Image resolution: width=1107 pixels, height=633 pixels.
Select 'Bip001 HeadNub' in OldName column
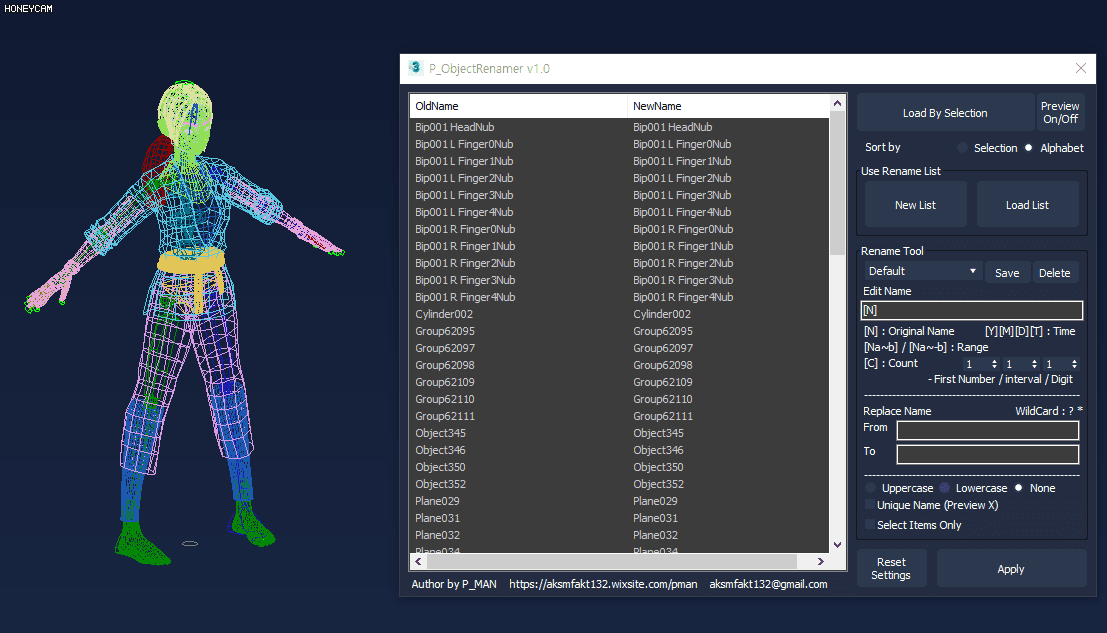click(x=455, y=127)
